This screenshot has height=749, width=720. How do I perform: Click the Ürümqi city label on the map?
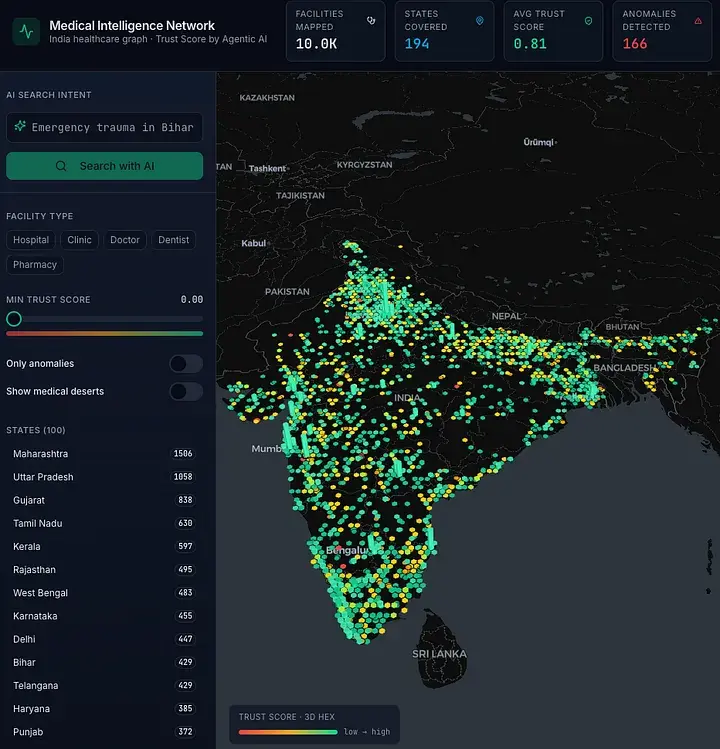click(x=538, y=142)
